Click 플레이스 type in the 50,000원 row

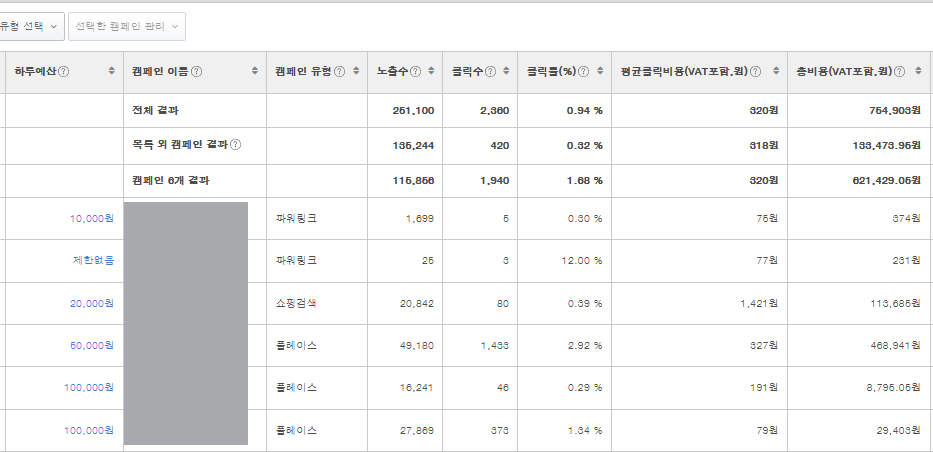point(296,345)
